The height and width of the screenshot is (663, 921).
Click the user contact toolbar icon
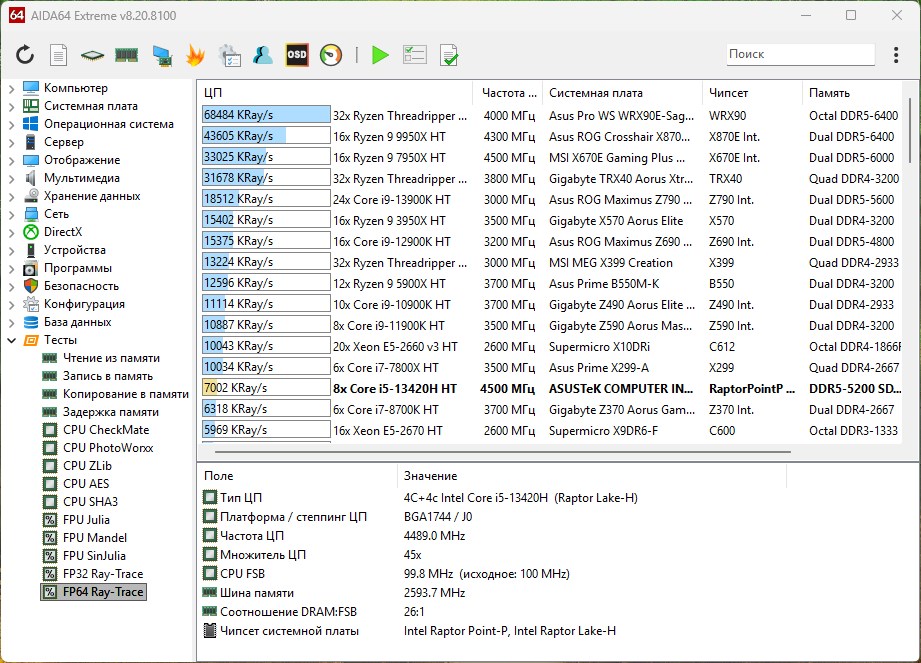(263, 55)
